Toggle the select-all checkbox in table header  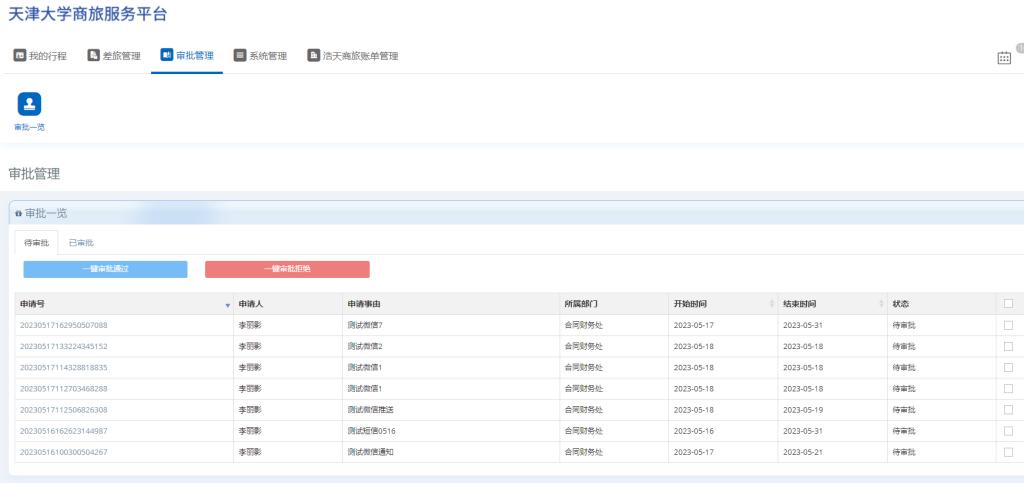pyautogui.click(x=1008, y=304)
